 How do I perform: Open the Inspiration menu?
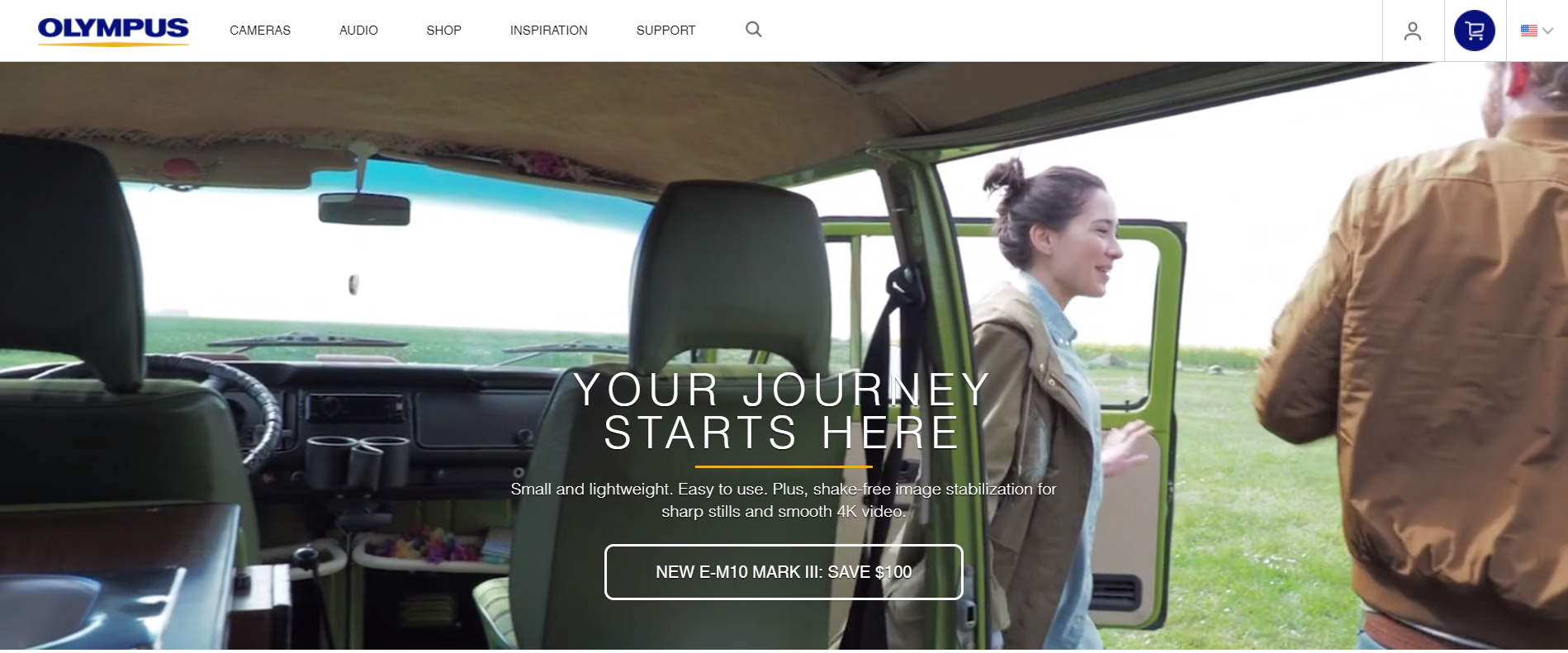click(x=548, y=31)
